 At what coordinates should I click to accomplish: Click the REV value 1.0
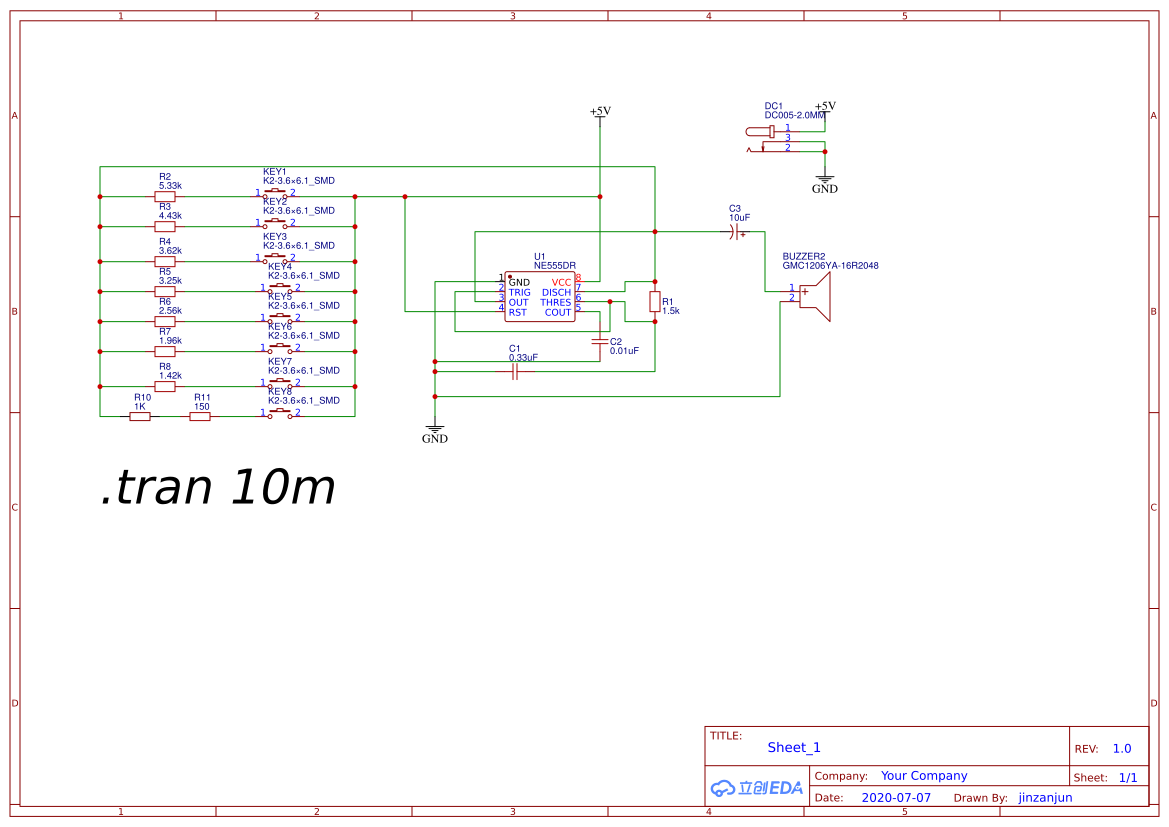click(x=1122, y=749)
